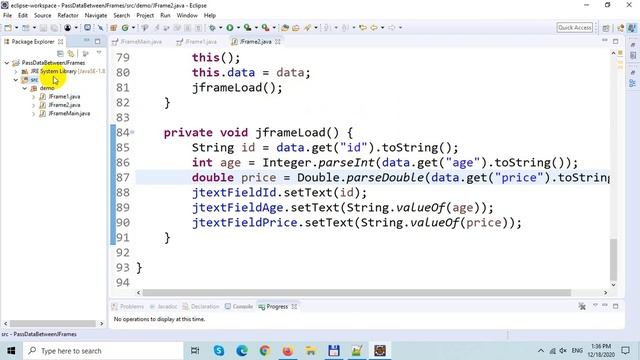This screenshot has height=360, width=640.
Task: Click the Windows 'Type here to search' box
Action: point(103,351)
